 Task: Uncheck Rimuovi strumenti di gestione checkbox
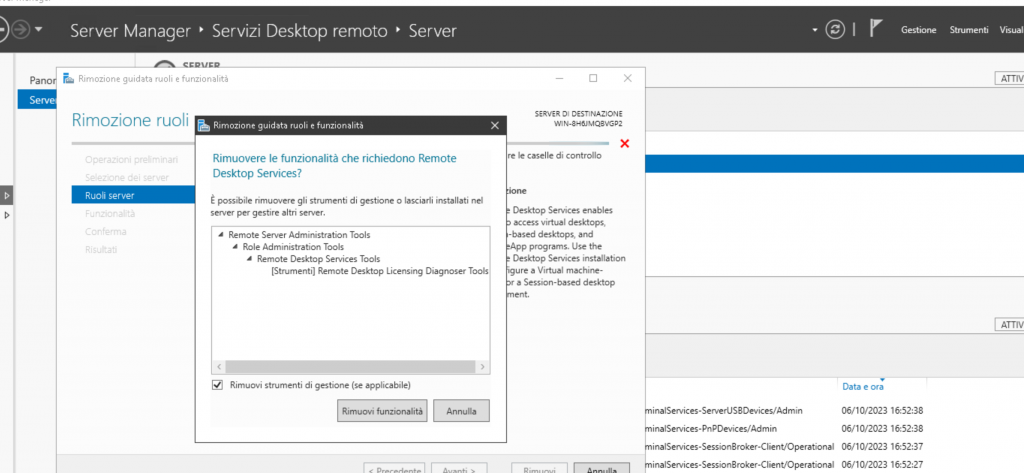click(218, 385)
